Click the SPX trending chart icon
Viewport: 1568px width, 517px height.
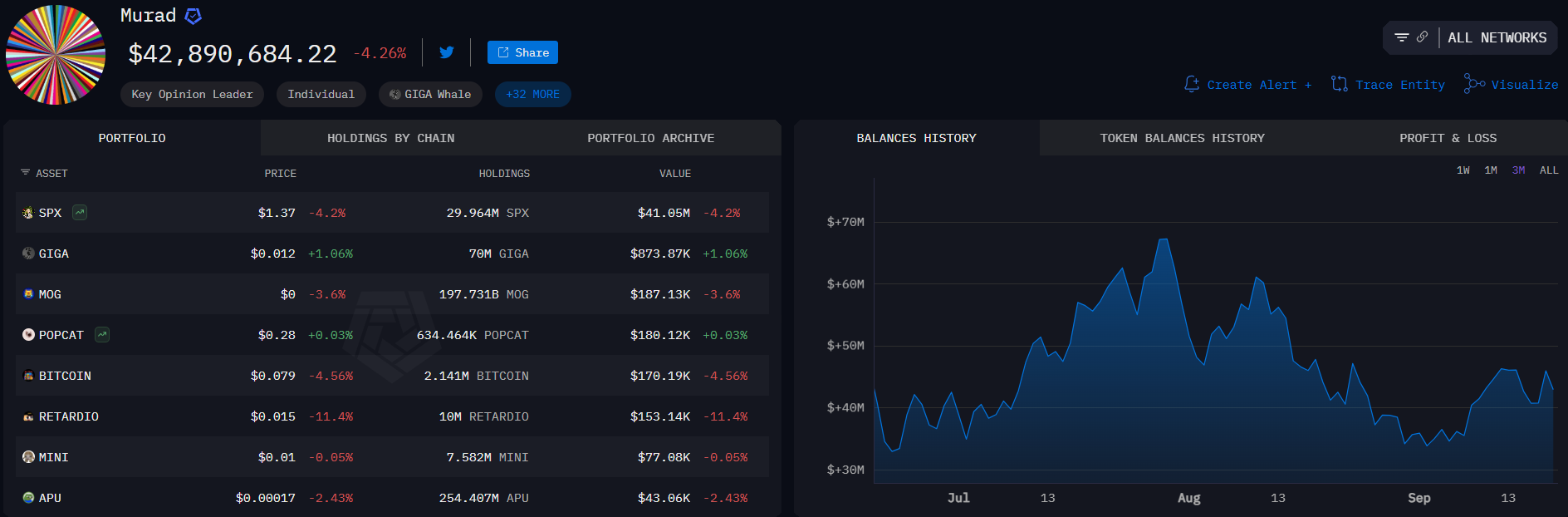point(80,213)
